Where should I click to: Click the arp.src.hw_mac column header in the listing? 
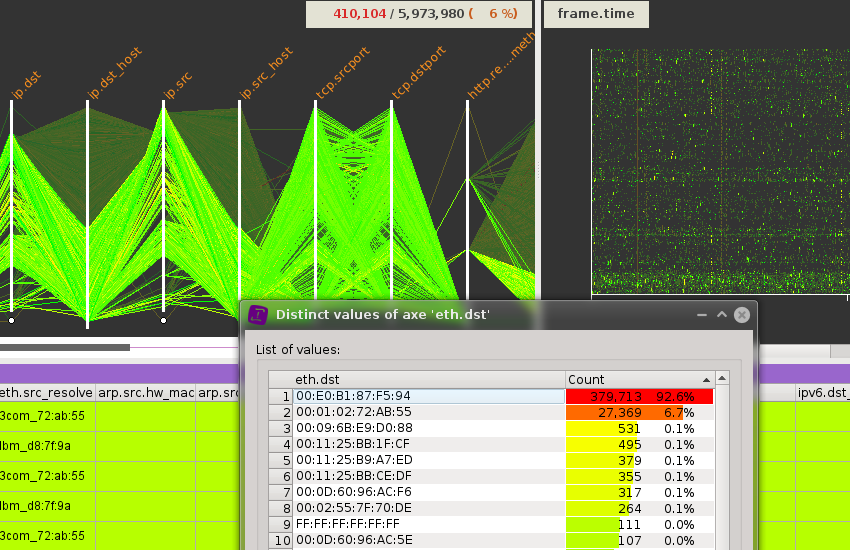click(156, 394)
